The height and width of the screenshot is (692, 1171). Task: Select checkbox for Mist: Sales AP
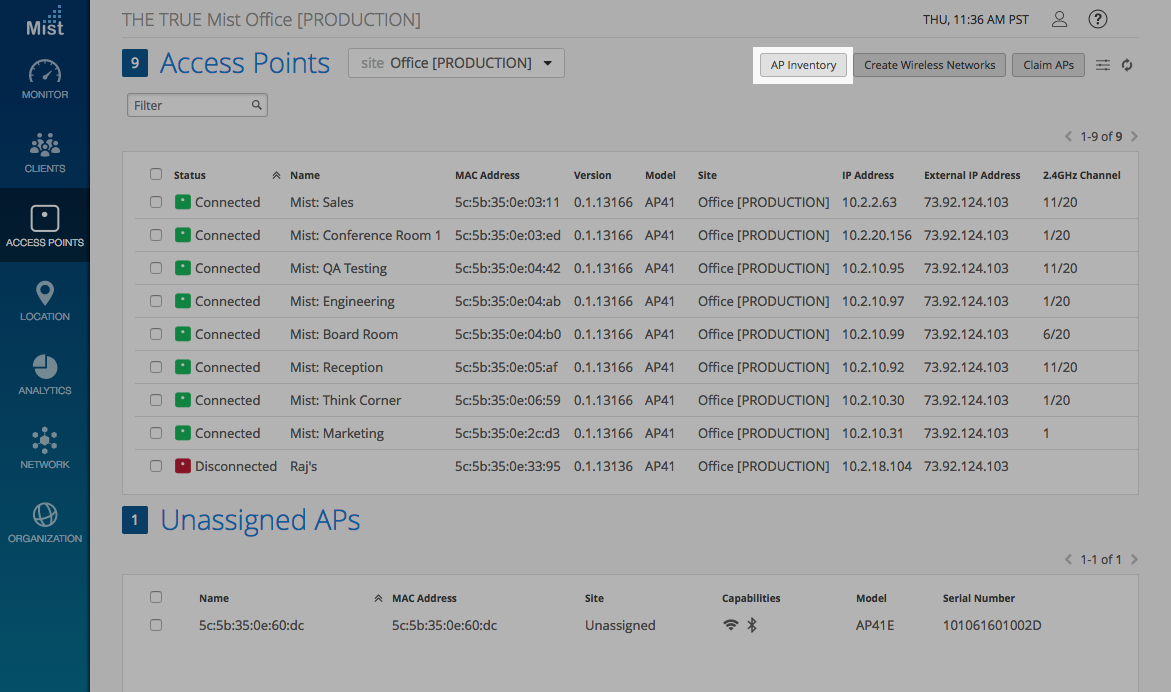point(156,202)
